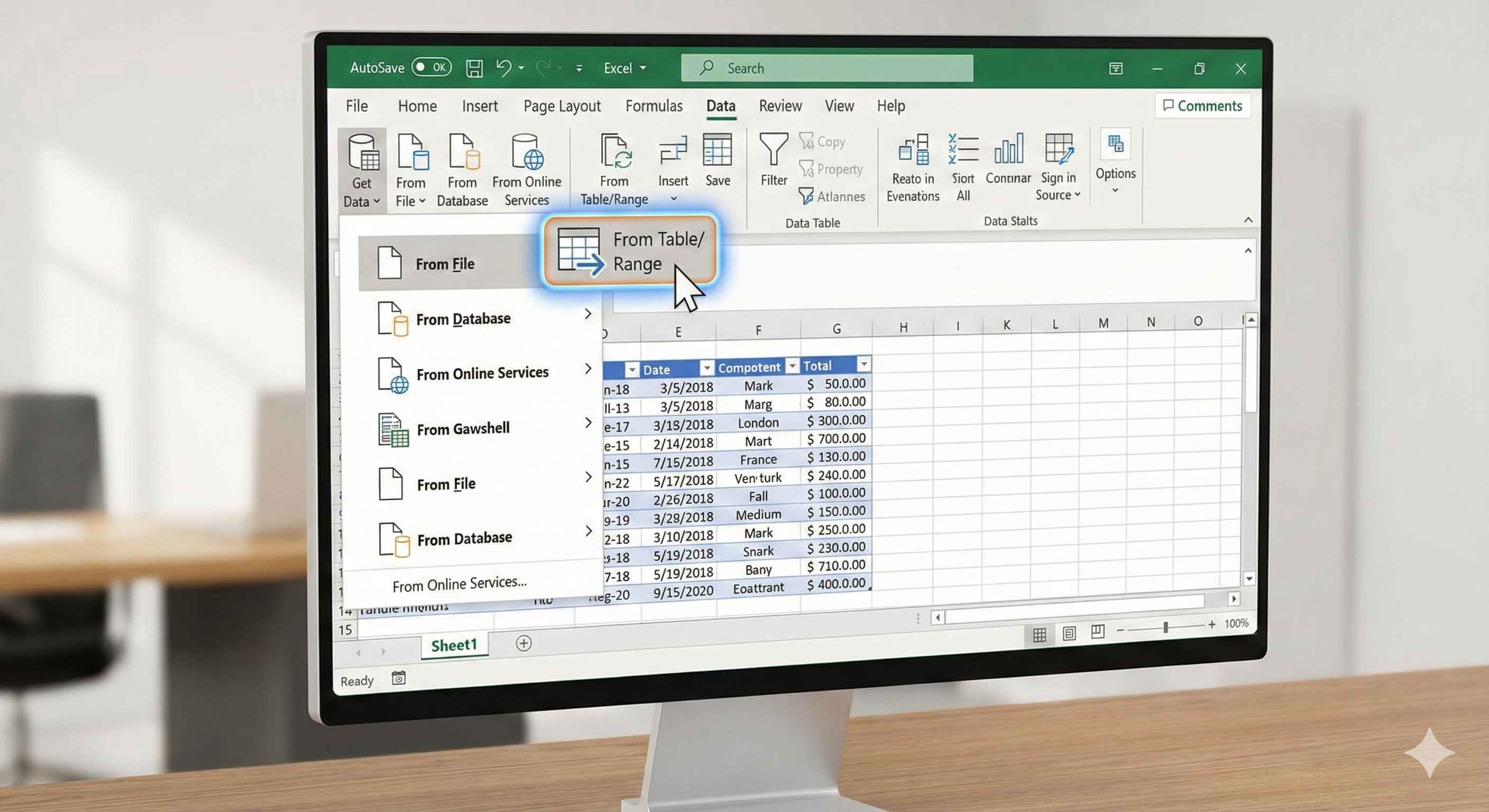
Task: Click the zoom slider handle
Action: (x=1165, y=626)
